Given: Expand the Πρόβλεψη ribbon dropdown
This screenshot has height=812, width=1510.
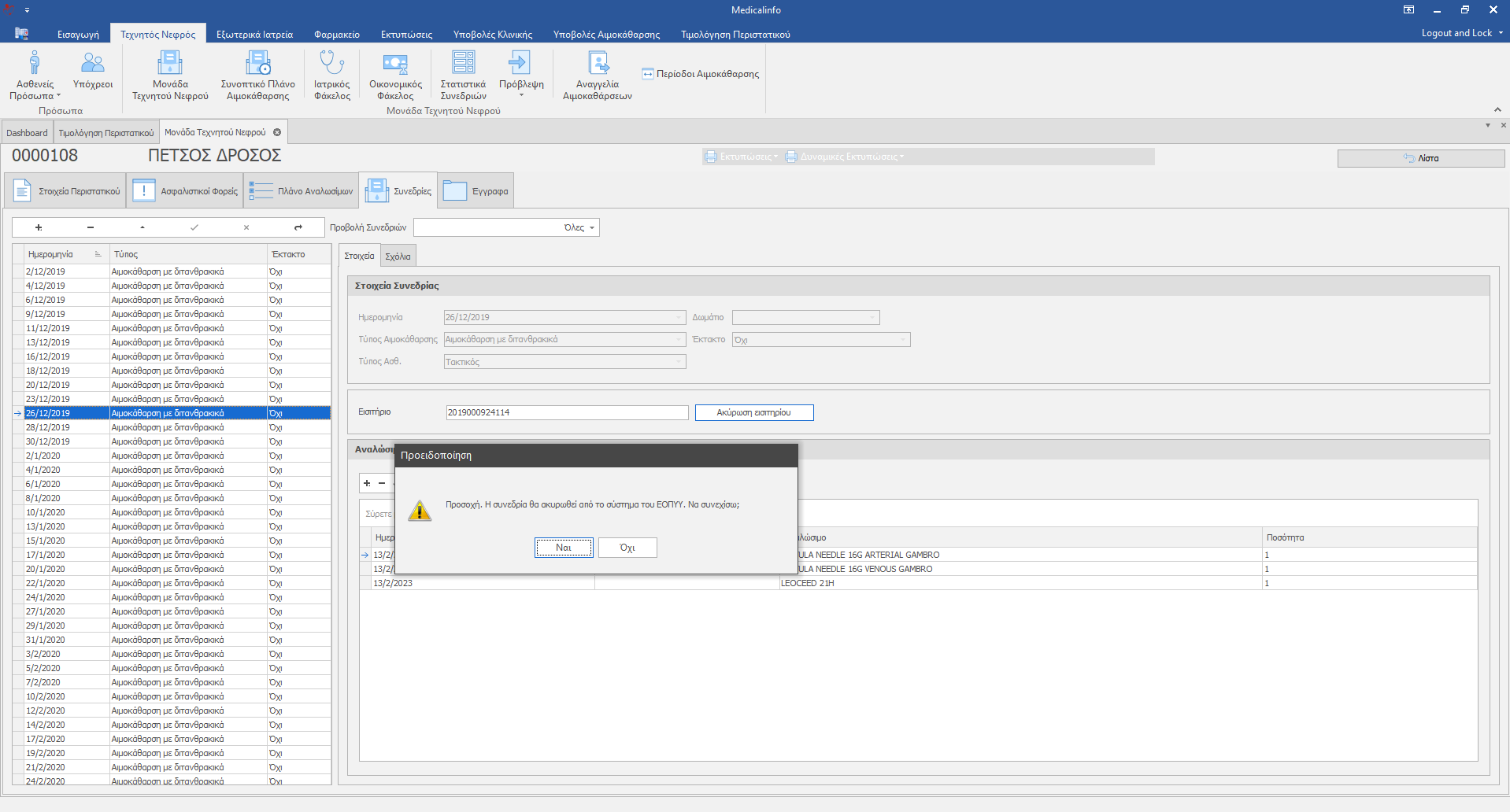Looking at the screenshot, I should coord(521,95).
